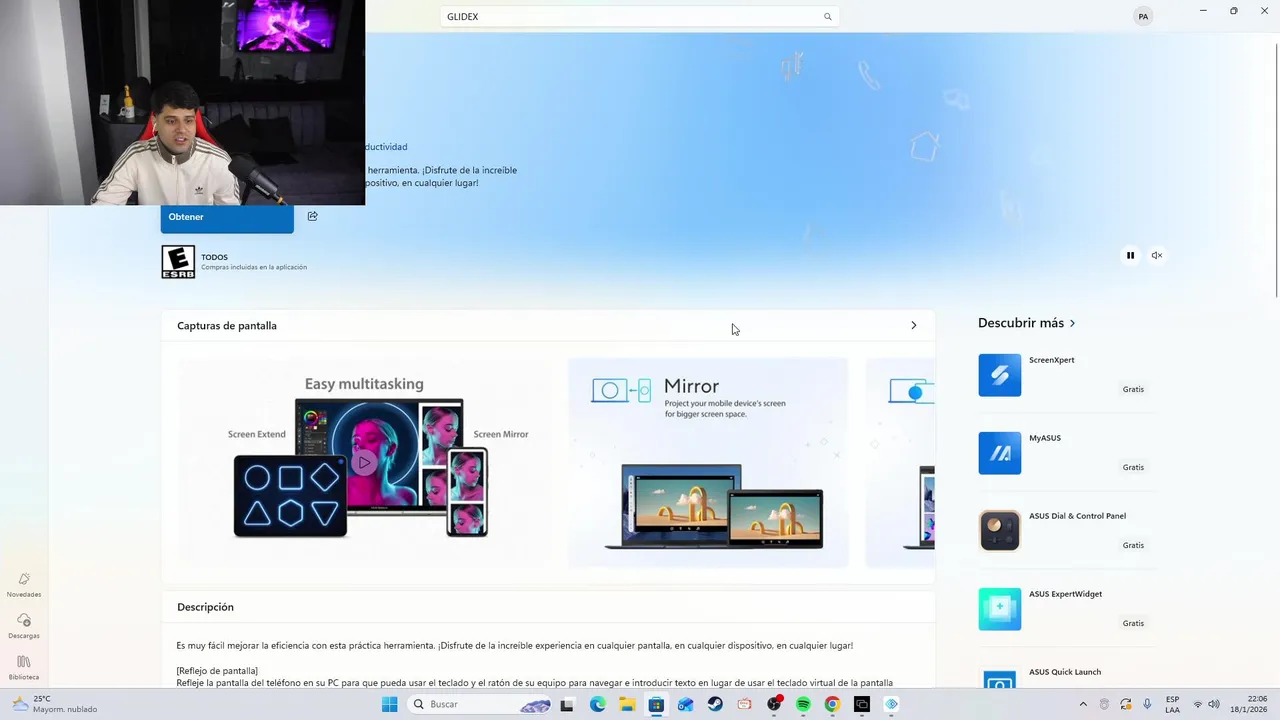Viewport: 1280px width, 720px height.
Task: Click the Capturas de pantalla heading
Action: [227, 326]
